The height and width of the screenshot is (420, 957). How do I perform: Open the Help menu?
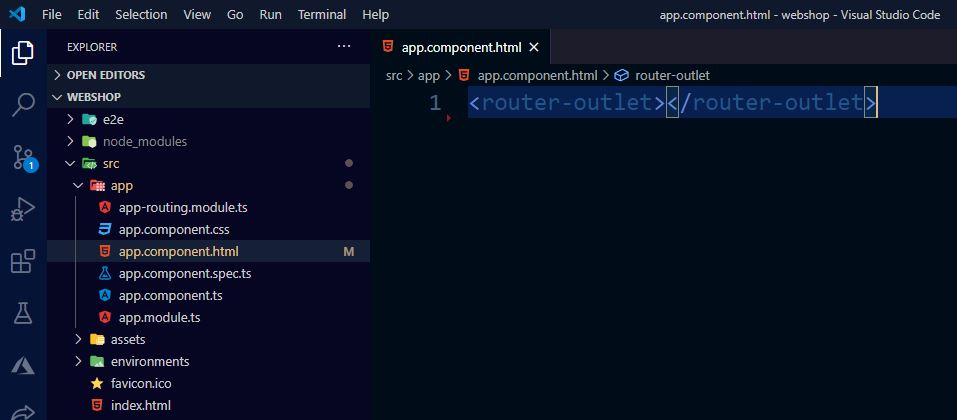click(x=375, y=15)
